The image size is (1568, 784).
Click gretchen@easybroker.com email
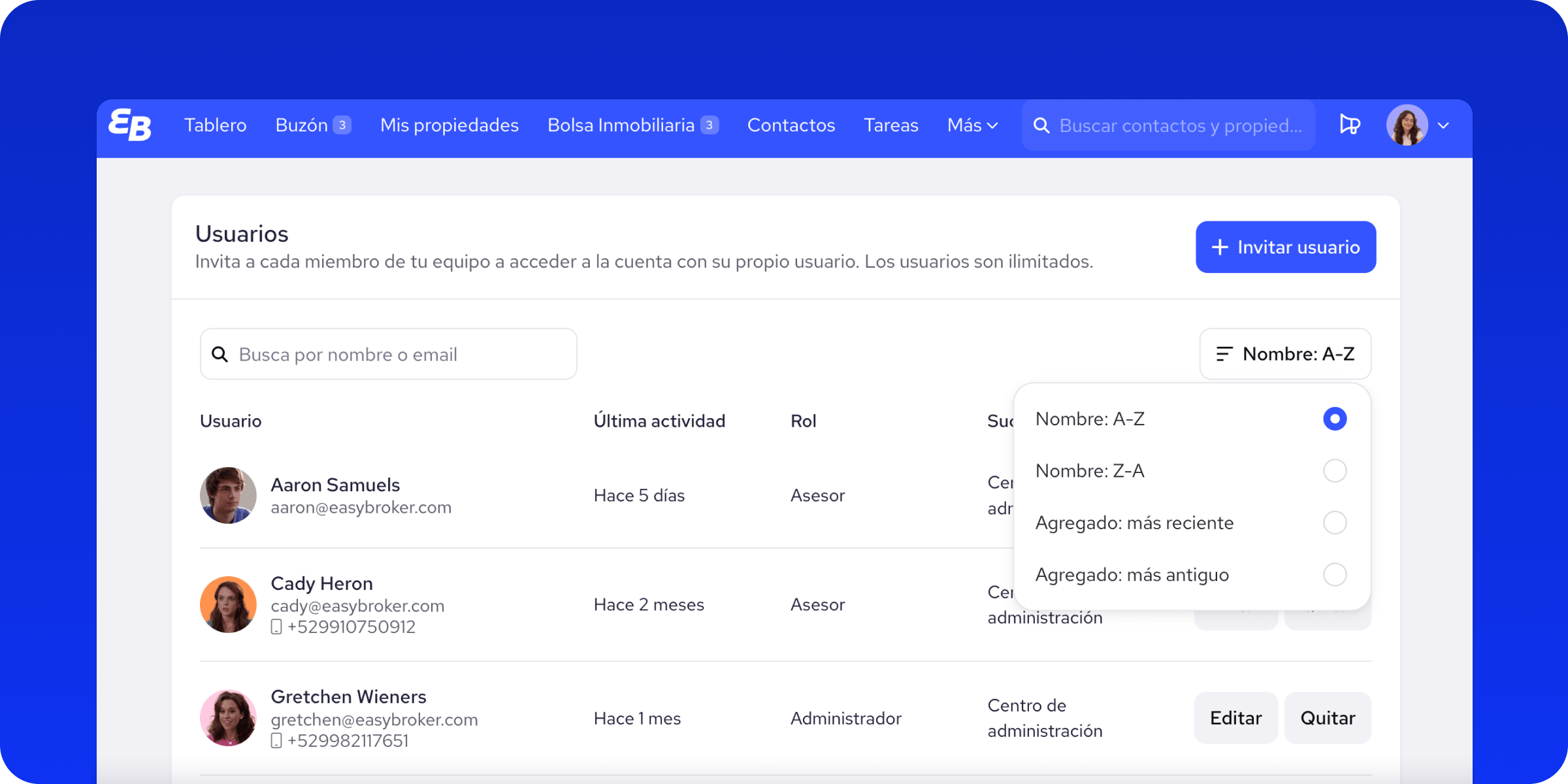point(374,720)
